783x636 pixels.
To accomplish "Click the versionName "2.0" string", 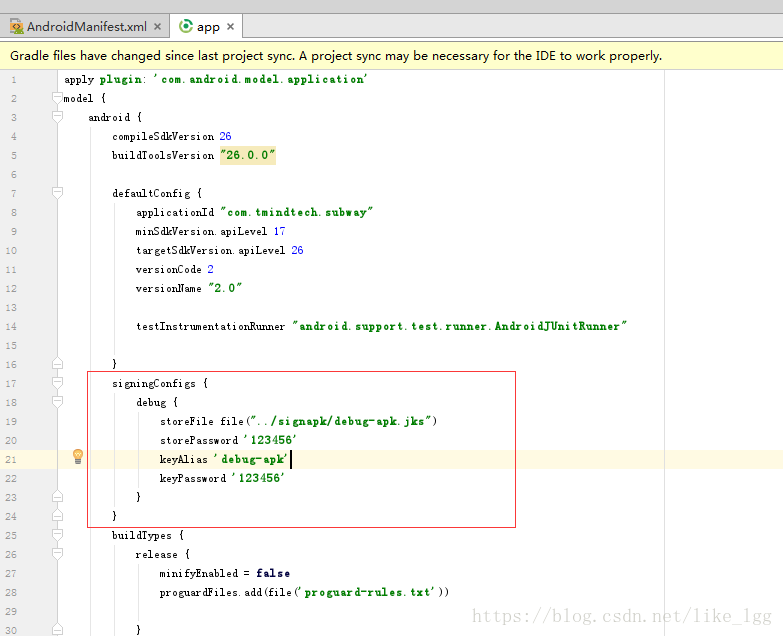I will pyautogui.click(x=225, y=288).
